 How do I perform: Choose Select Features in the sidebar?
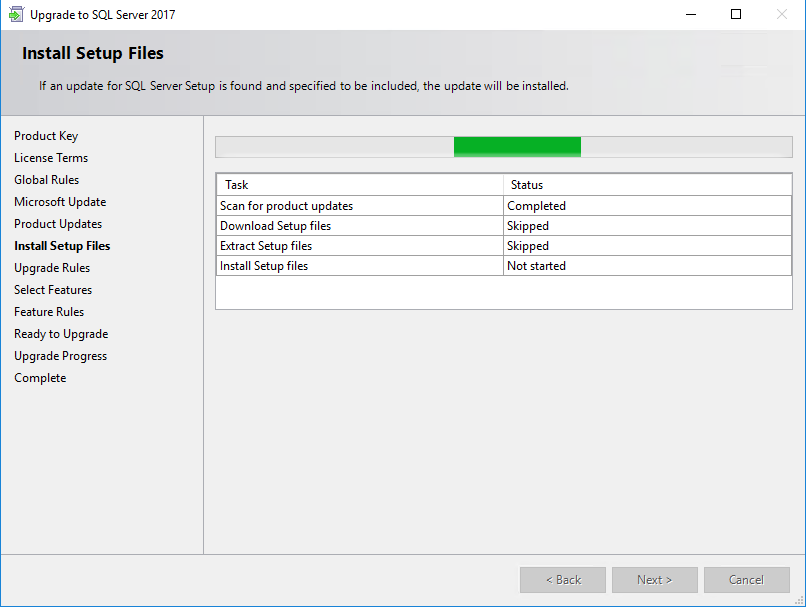pyautogui.click(x=53, y=290)
